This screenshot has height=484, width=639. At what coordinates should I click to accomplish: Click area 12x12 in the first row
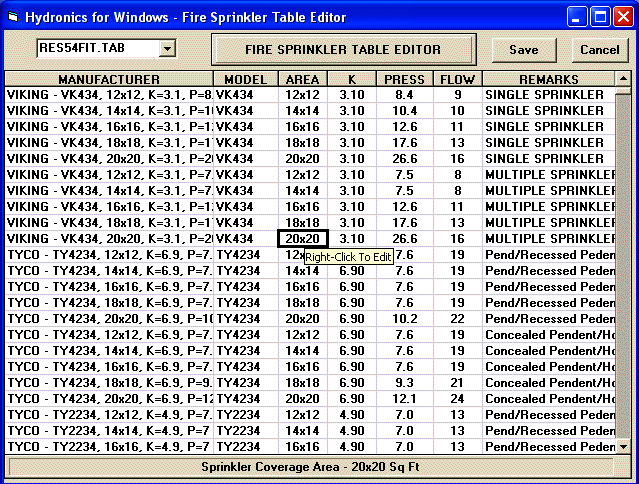[302, 95]
